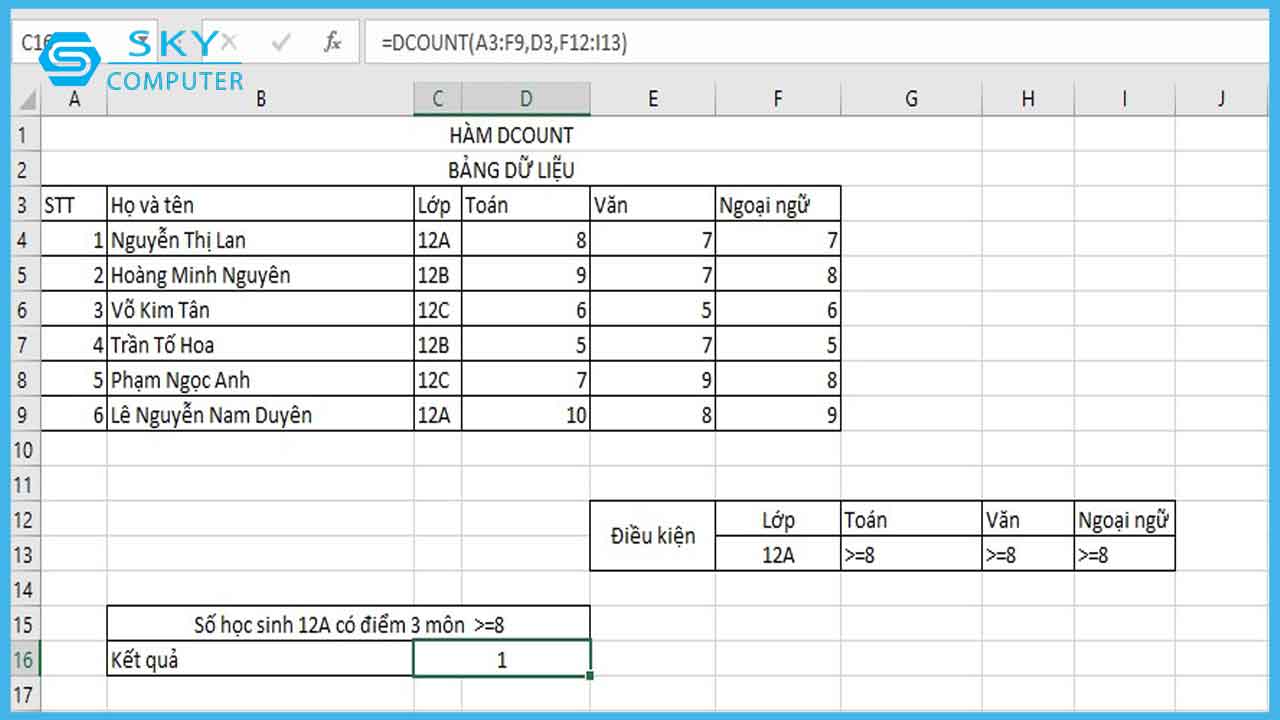The image size is (1280, 720).
Task: Click the cell "Phạm Ngọc Anh"
Action: tap(260, 379)
